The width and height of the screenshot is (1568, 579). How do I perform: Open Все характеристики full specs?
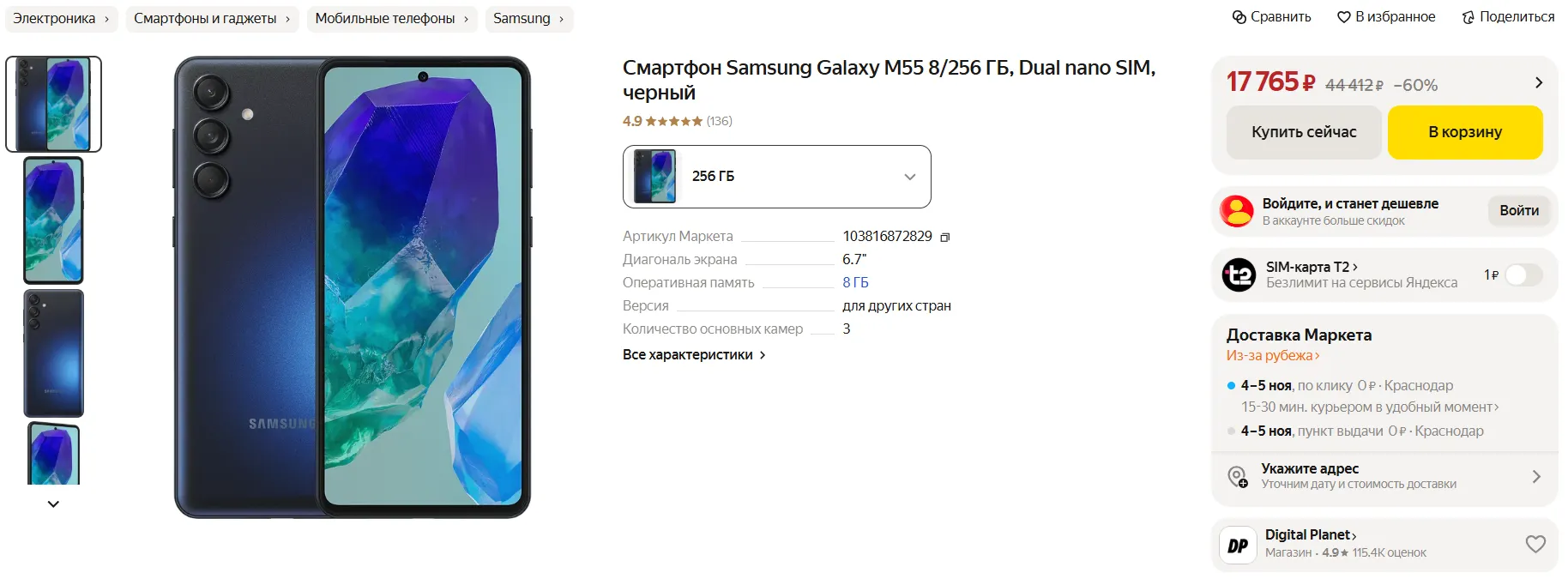click(694, 355)
